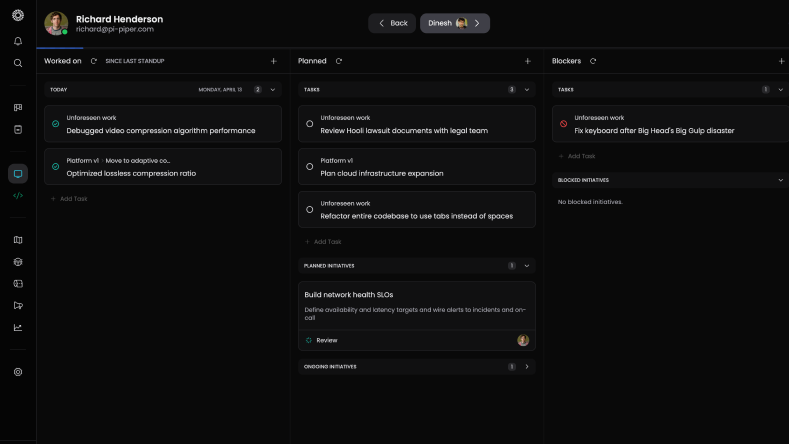Click Add Task under Blockers tasks
The width and height of the screenshot is (789, 444).
tap(581, 156)
